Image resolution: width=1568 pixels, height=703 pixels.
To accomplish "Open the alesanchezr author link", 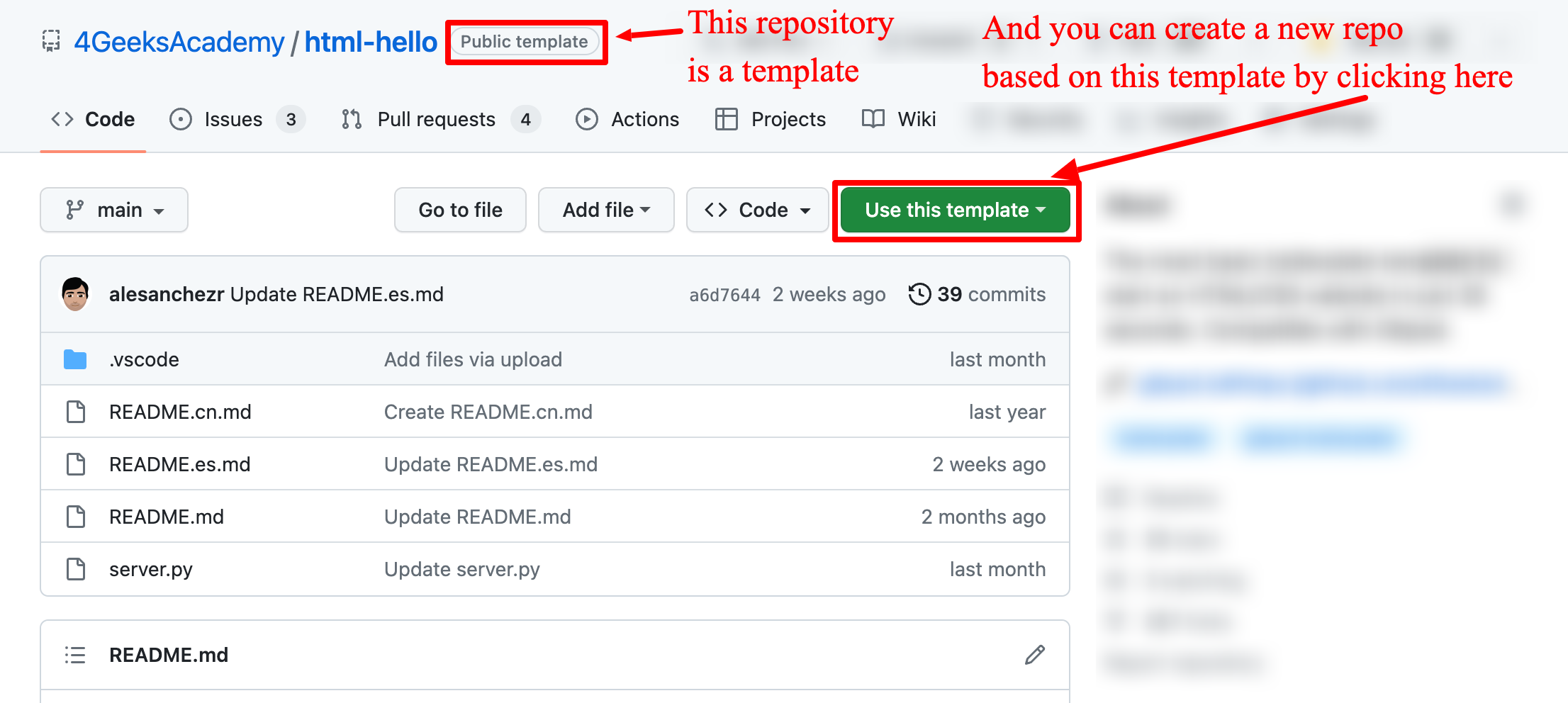I will point(167,294).
